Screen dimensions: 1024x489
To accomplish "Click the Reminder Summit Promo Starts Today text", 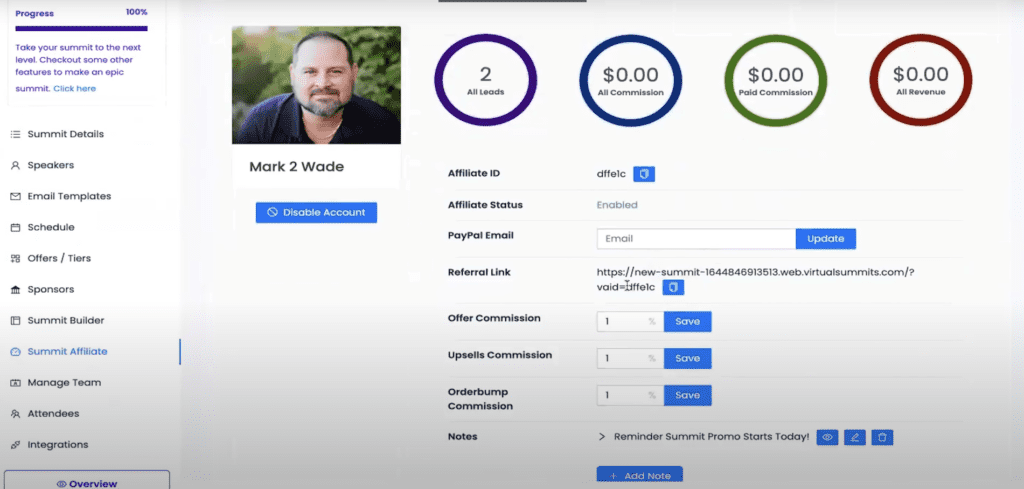I will tap(712, 437).
